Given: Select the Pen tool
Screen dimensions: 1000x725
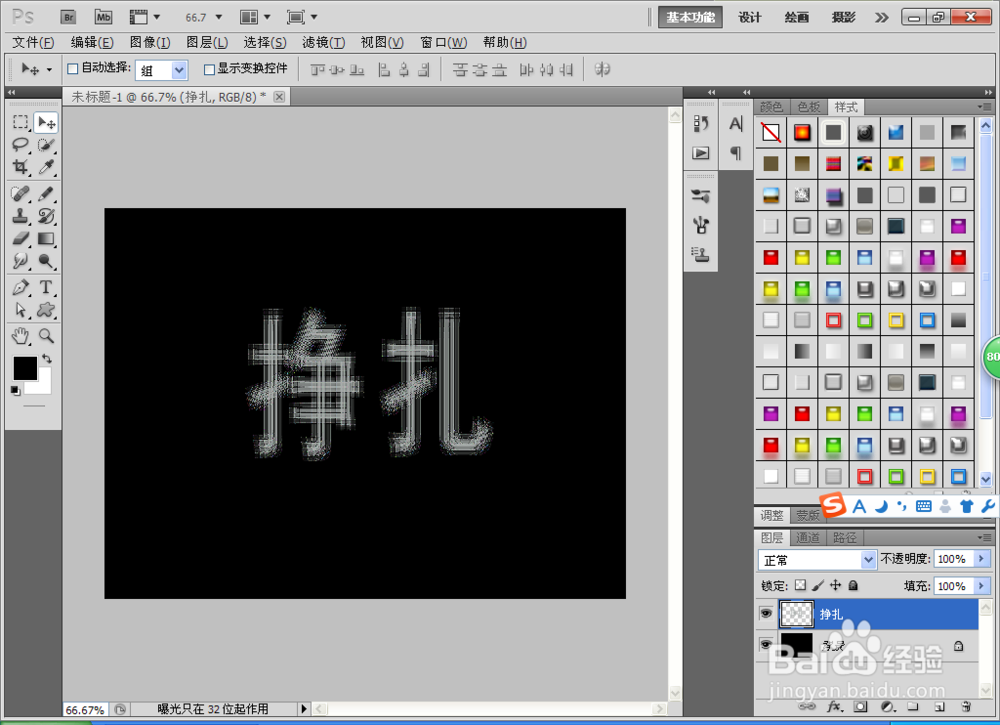Looking at the screenshot, I should pyautogui.click(x=20, y=288).
